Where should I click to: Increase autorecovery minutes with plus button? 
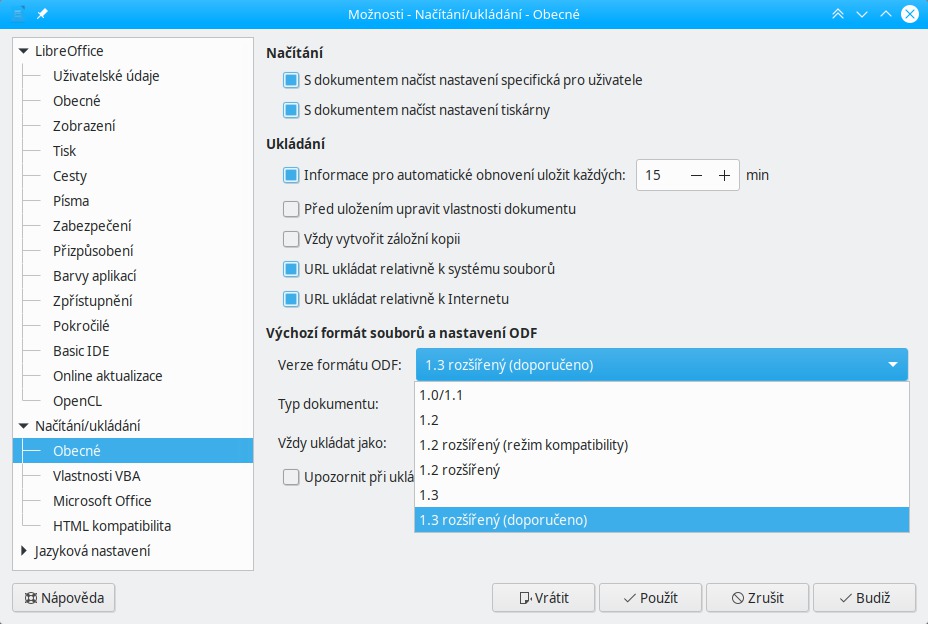pos(724,175)
